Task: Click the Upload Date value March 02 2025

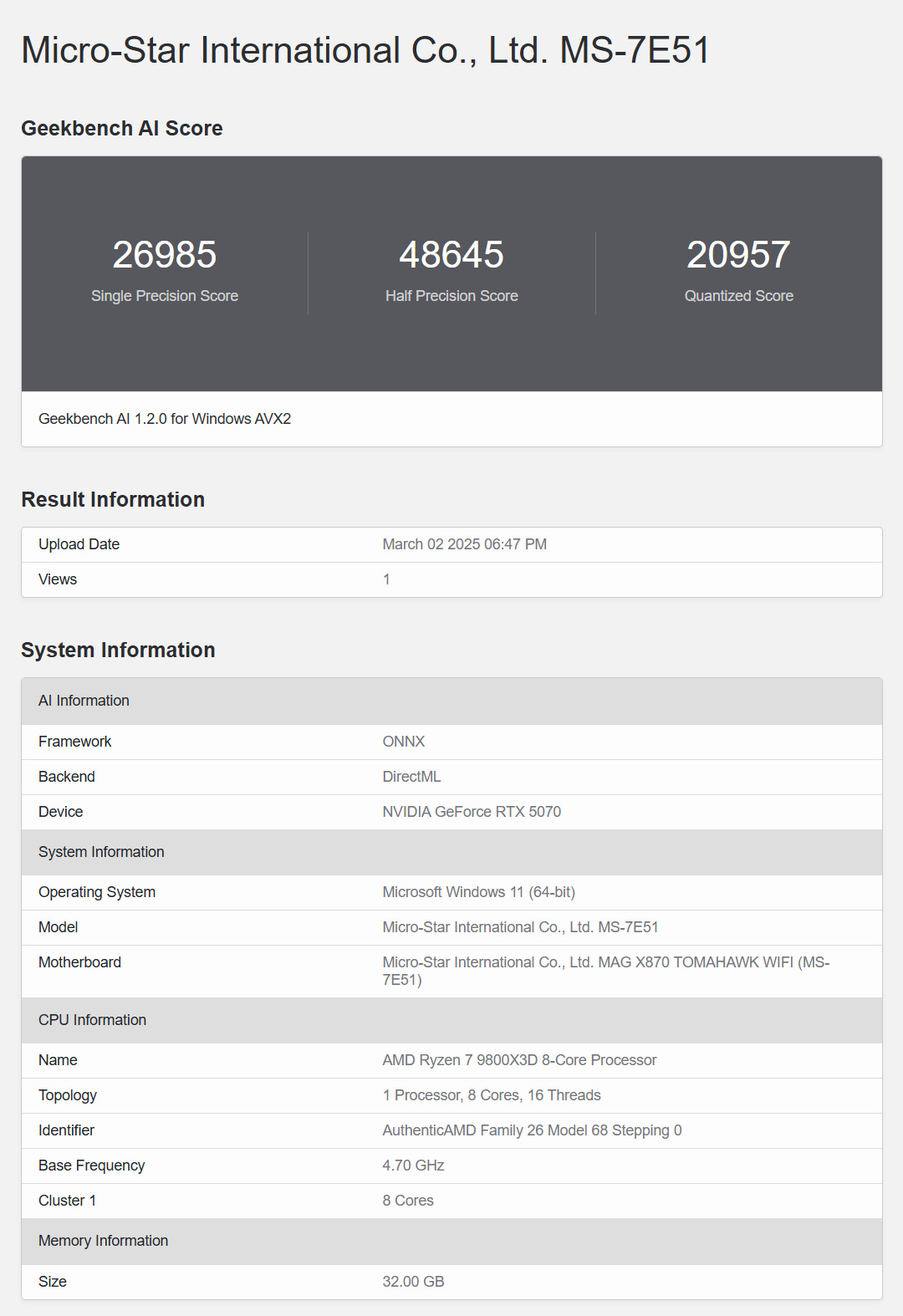Action: click(464, 544)
